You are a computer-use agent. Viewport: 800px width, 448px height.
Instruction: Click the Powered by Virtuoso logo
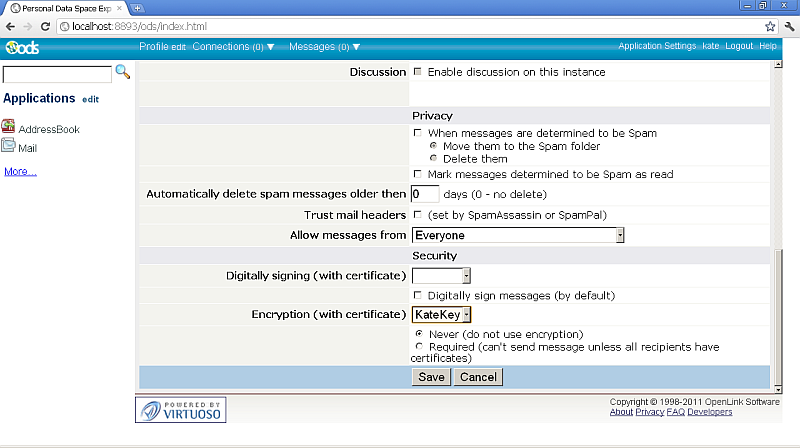coord(181,409)
